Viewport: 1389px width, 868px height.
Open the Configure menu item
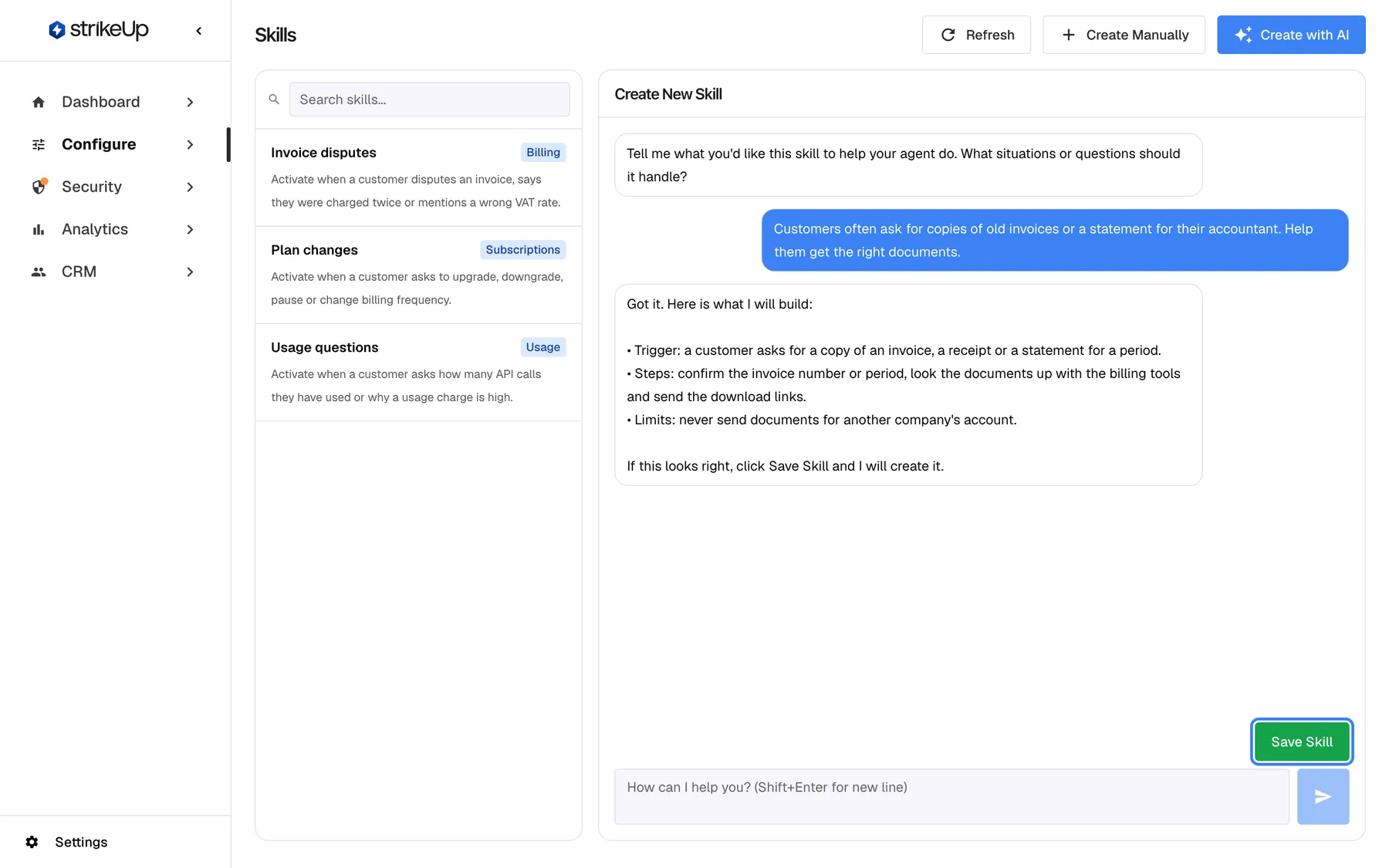point(115,144)
